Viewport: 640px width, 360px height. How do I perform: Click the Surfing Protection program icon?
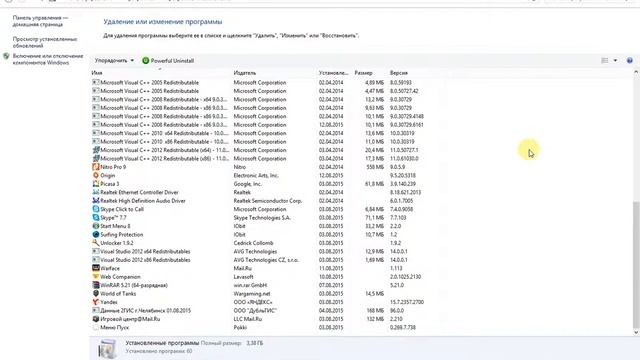click(x=96, y=234)
